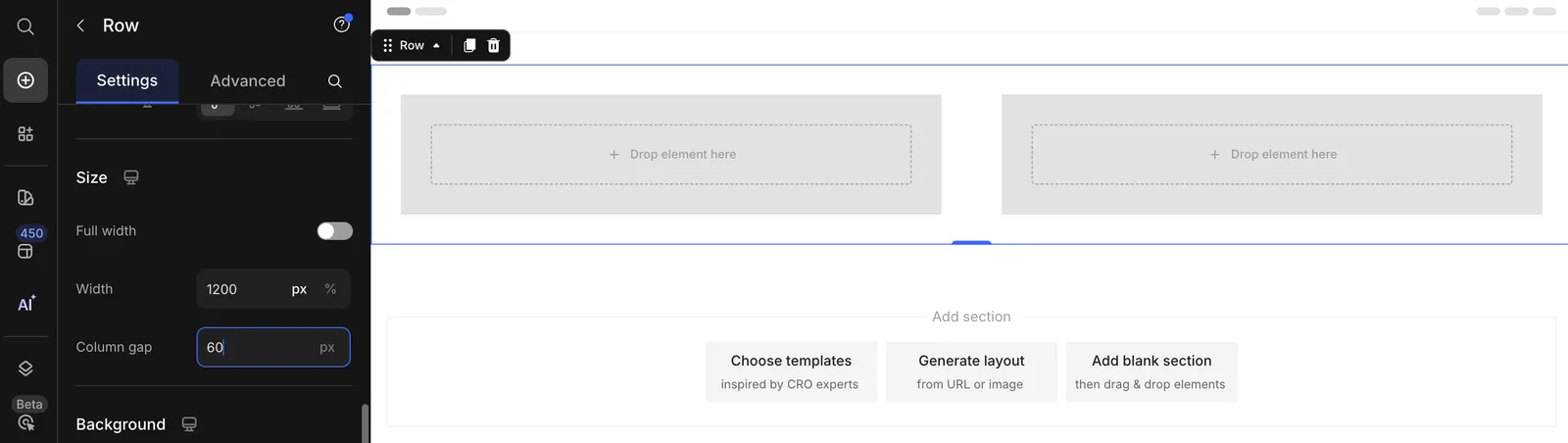Click desktop device icon beside Background
The image size is (1568, 443).
pos(189,424)
